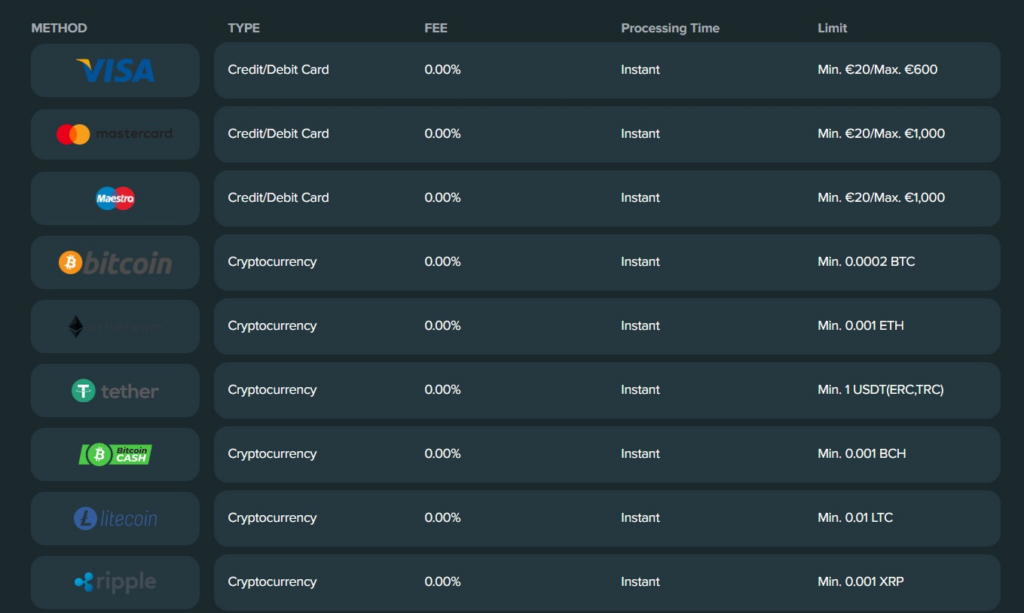Image resolution: width=1024 pixels, height=613 pixels.
Task: Click the Limit column header
Action: click(832, 28)
